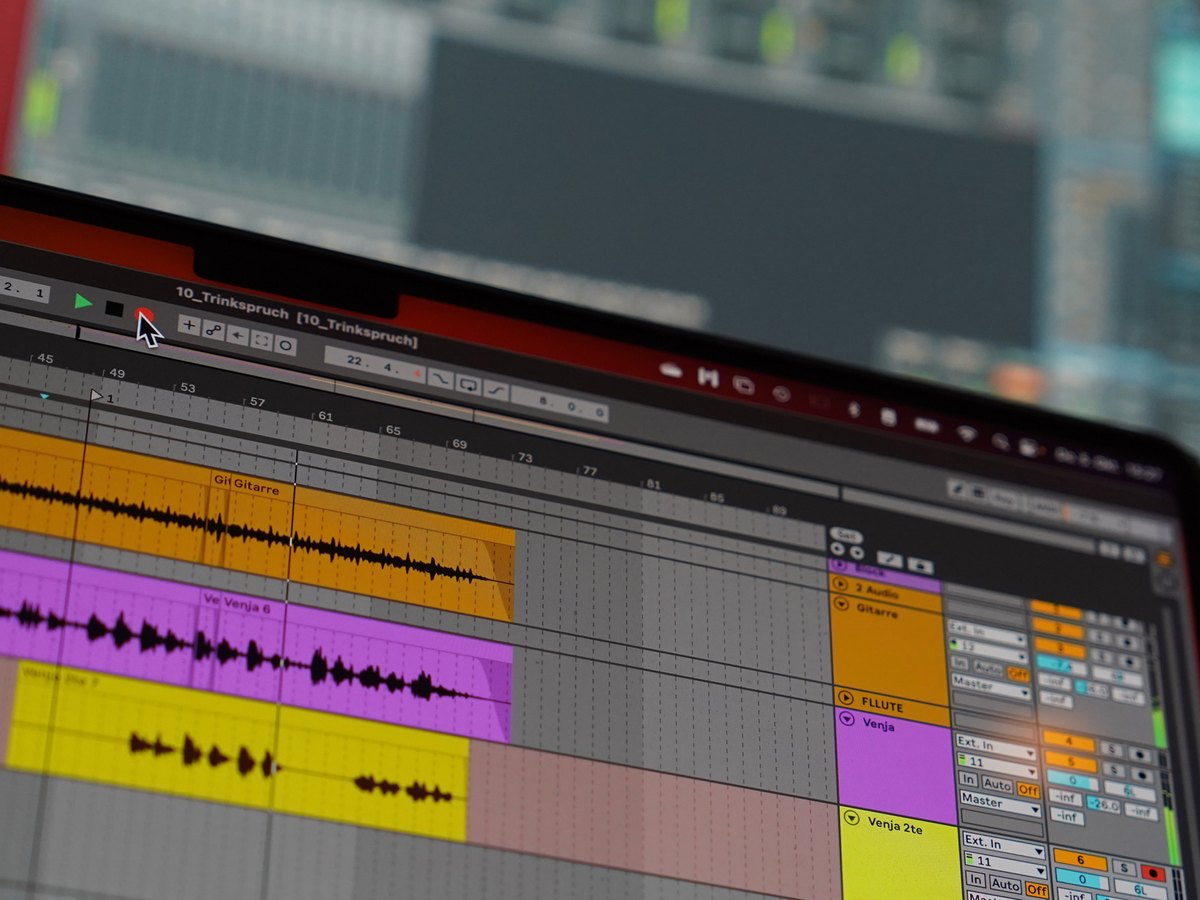The image size is (1200, 900).
Task: Click the loop length field 8. 0. 0
Action: (560, 404)
